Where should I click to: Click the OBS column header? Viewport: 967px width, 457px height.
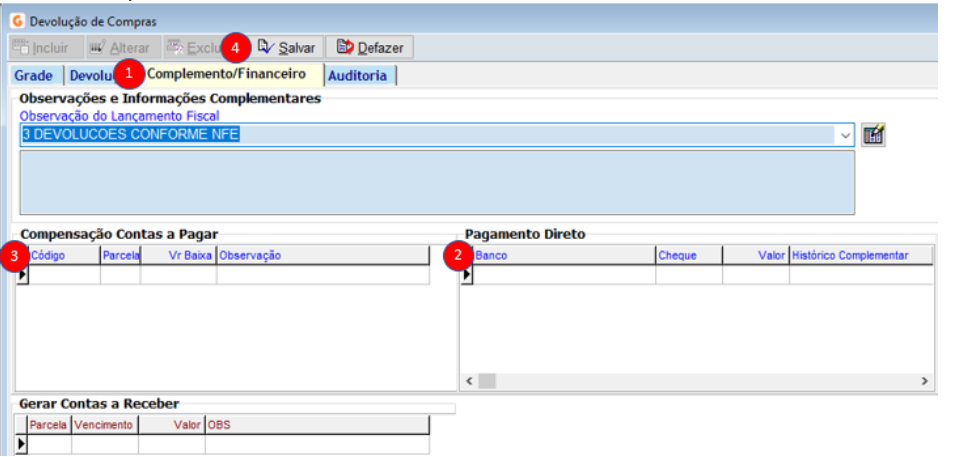click(317, 425)
